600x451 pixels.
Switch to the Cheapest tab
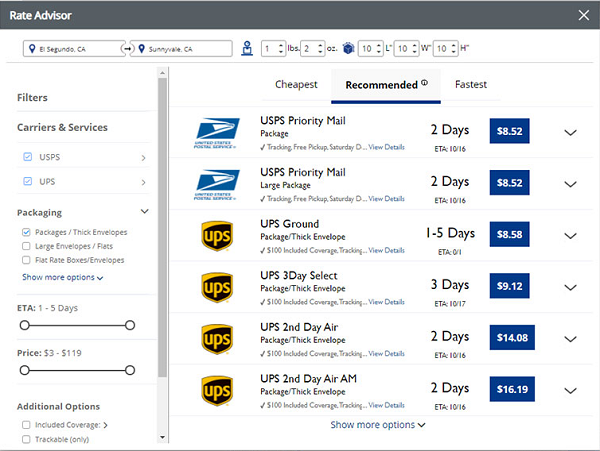(296, 85)
